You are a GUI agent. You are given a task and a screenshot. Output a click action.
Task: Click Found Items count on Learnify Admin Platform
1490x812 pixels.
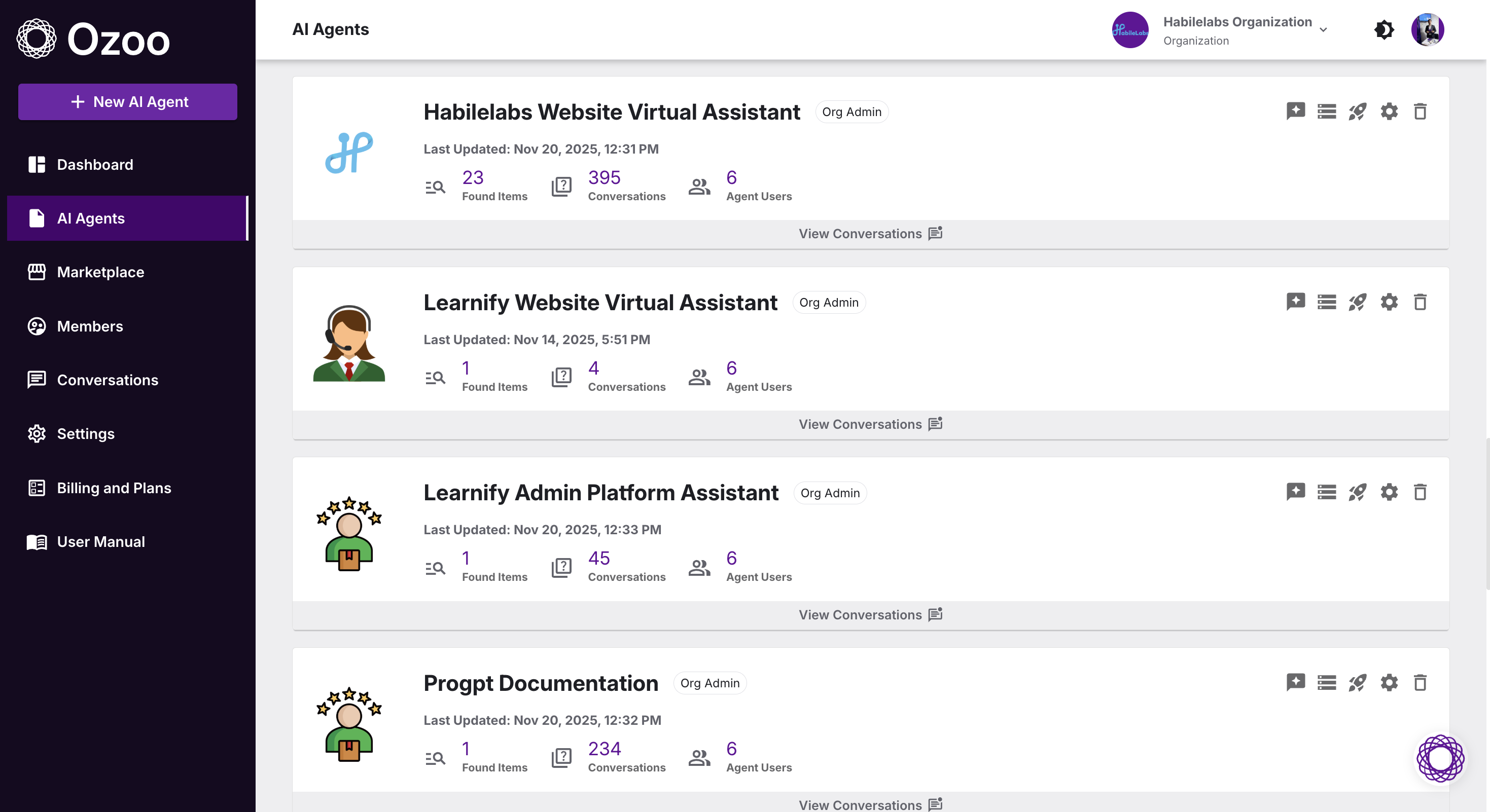[494, 566]
